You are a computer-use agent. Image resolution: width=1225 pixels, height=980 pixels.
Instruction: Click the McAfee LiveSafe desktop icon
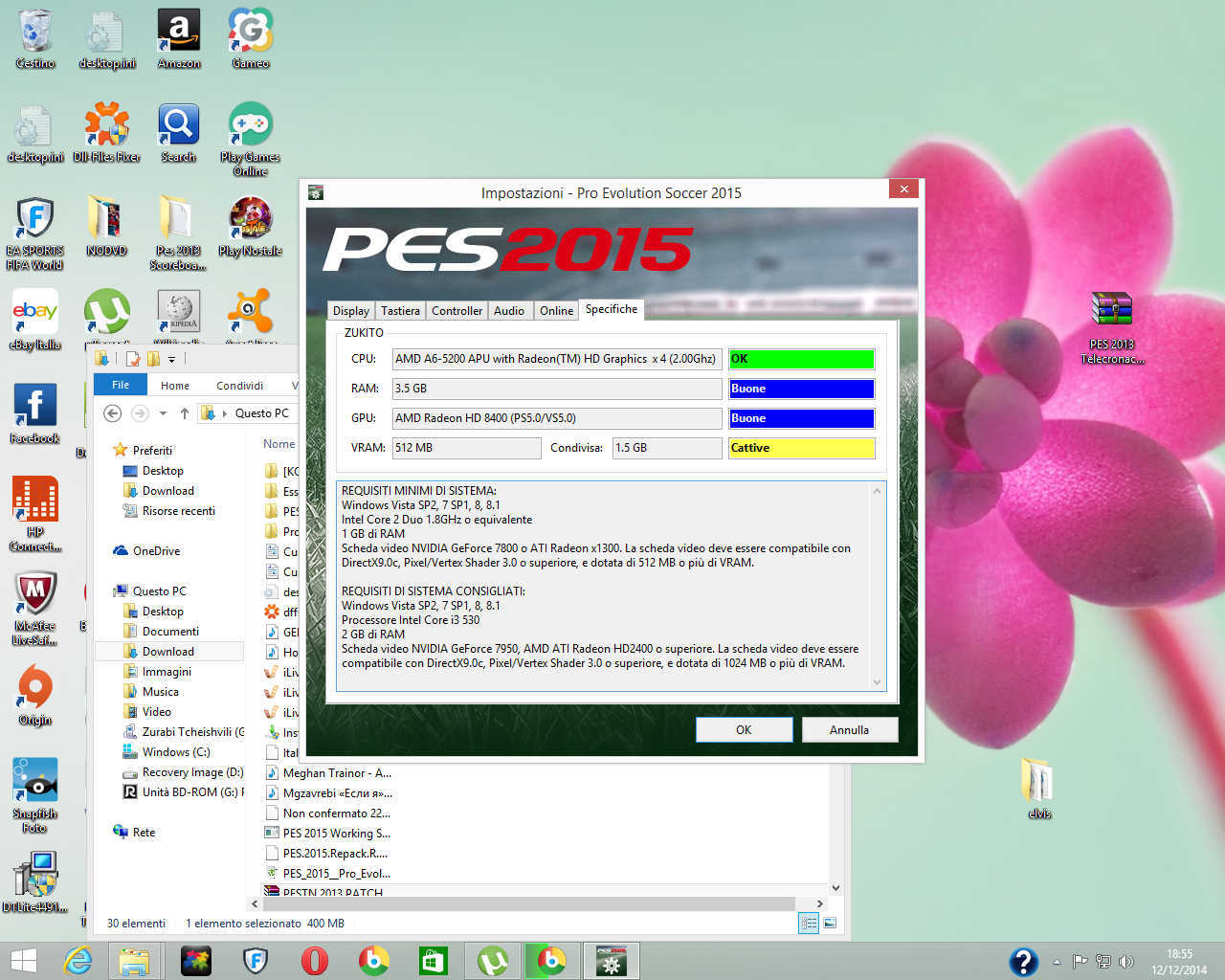point(35,595)
